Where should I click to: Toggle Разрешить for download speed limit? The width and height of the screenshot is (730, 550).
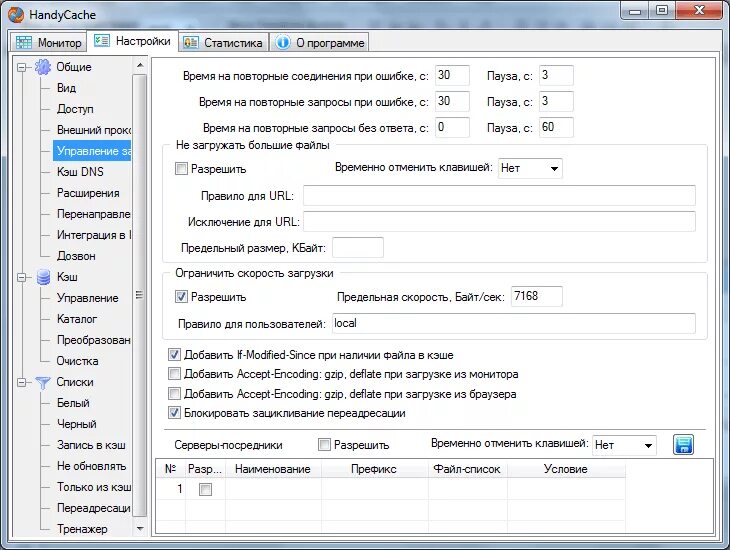click(181, 297)
